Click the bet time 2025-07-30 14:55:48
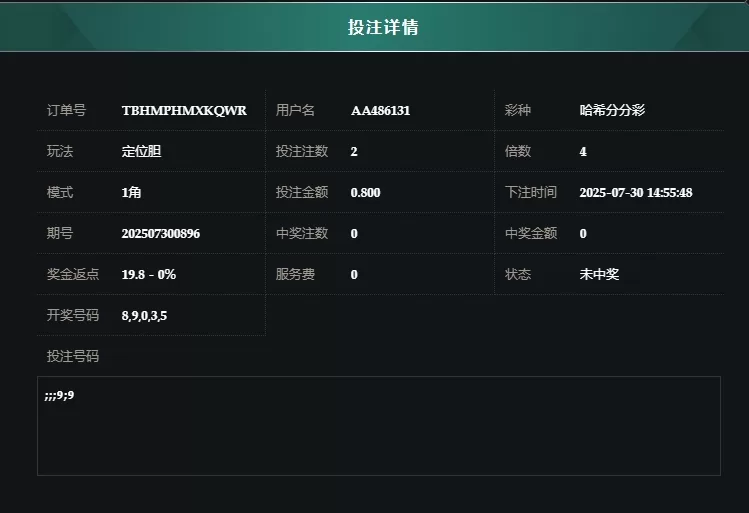 (x=636, y=192)
